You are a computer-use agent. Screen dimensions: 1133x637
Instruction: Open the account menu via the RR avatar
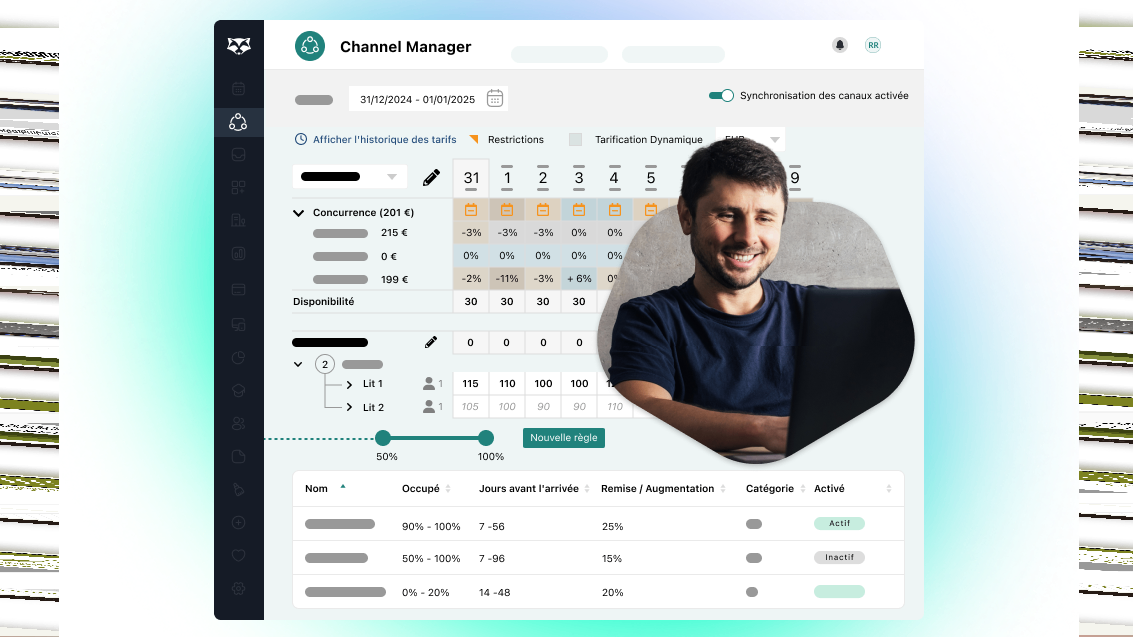[x=872, y=44]
